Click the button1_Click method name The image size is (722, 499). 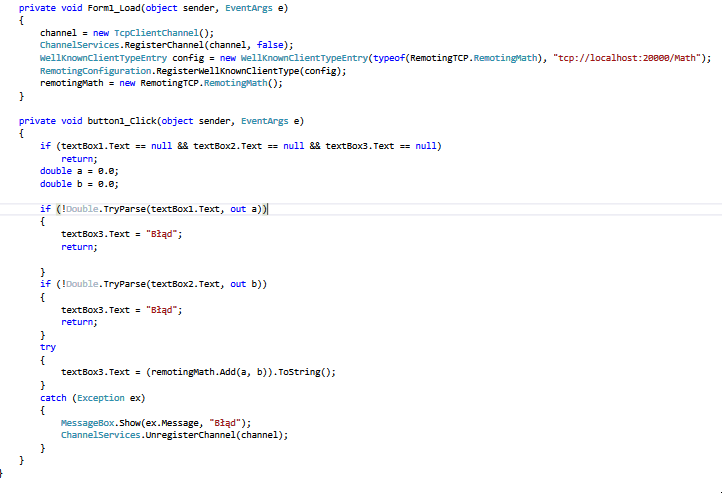[122, 121]
